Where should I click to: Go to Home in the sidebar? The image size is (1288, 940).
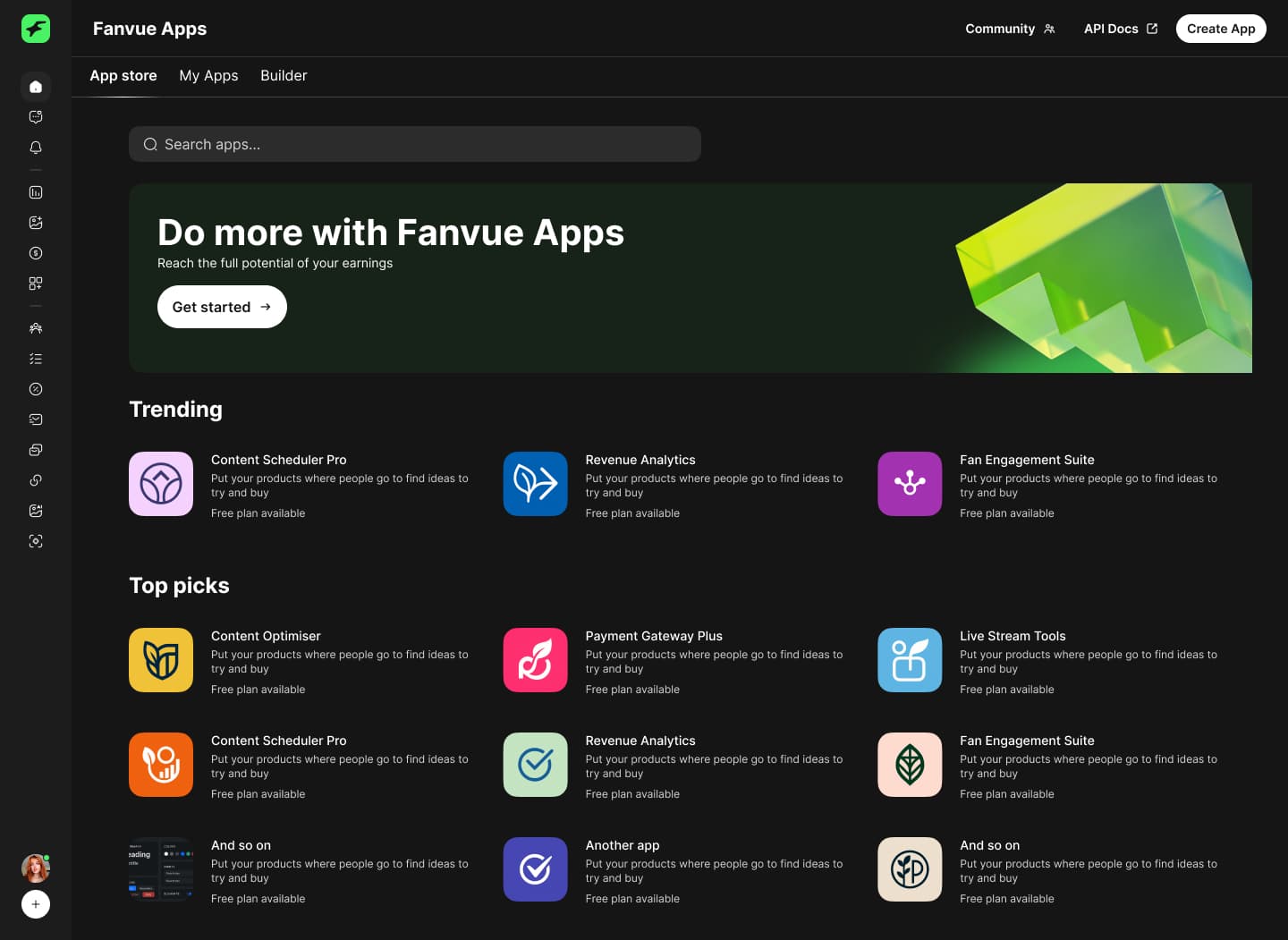pos(36,87)
